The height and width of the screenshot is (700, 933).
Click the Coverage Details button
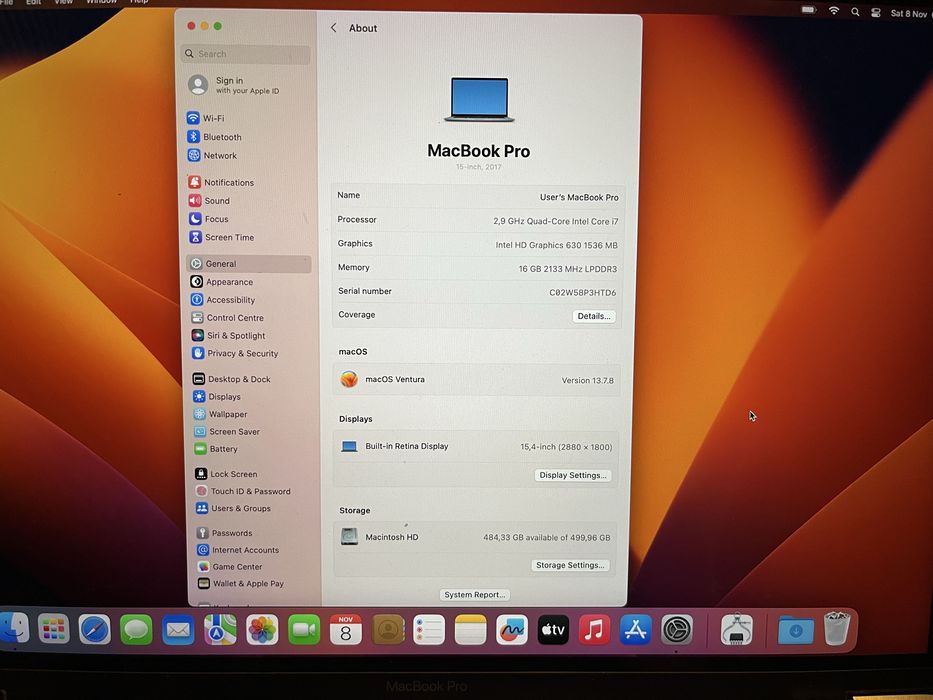coord(594,316)
